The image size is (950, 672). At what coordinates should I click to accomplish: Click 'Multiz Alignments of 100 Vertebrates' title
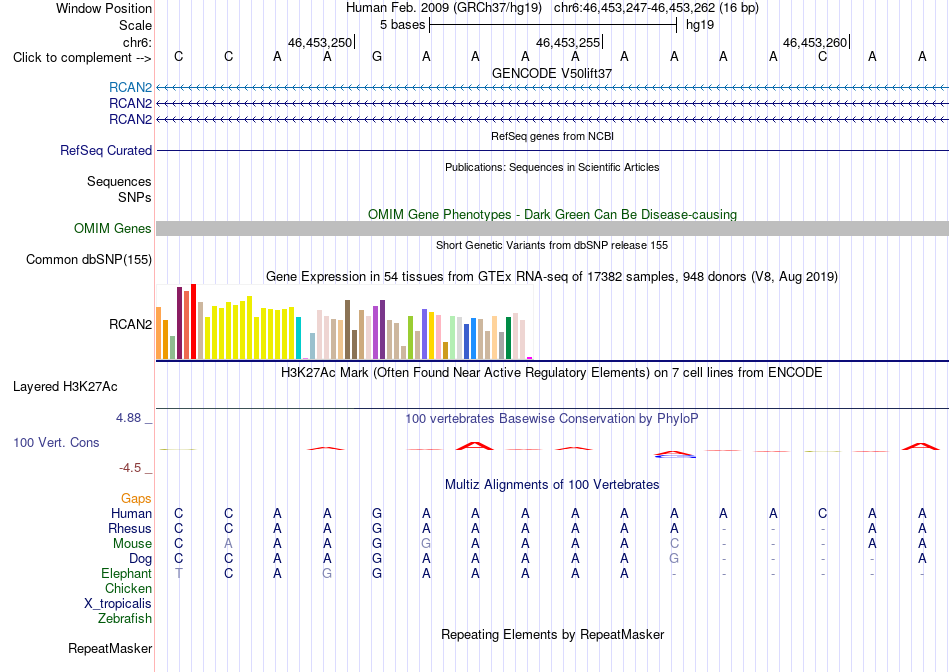pos(552,485)
